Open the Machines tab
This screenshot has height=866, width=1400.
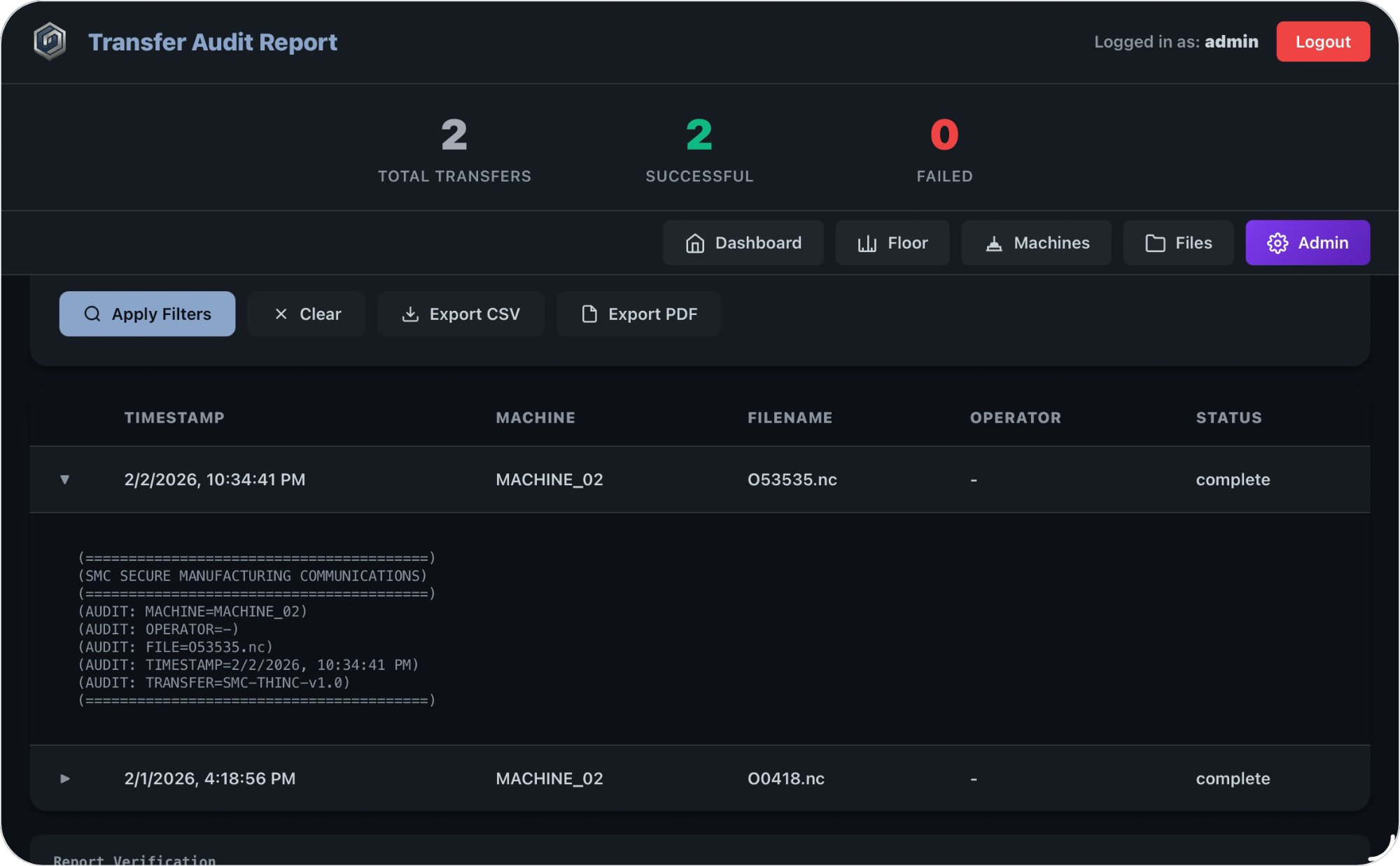(1036, 243)
